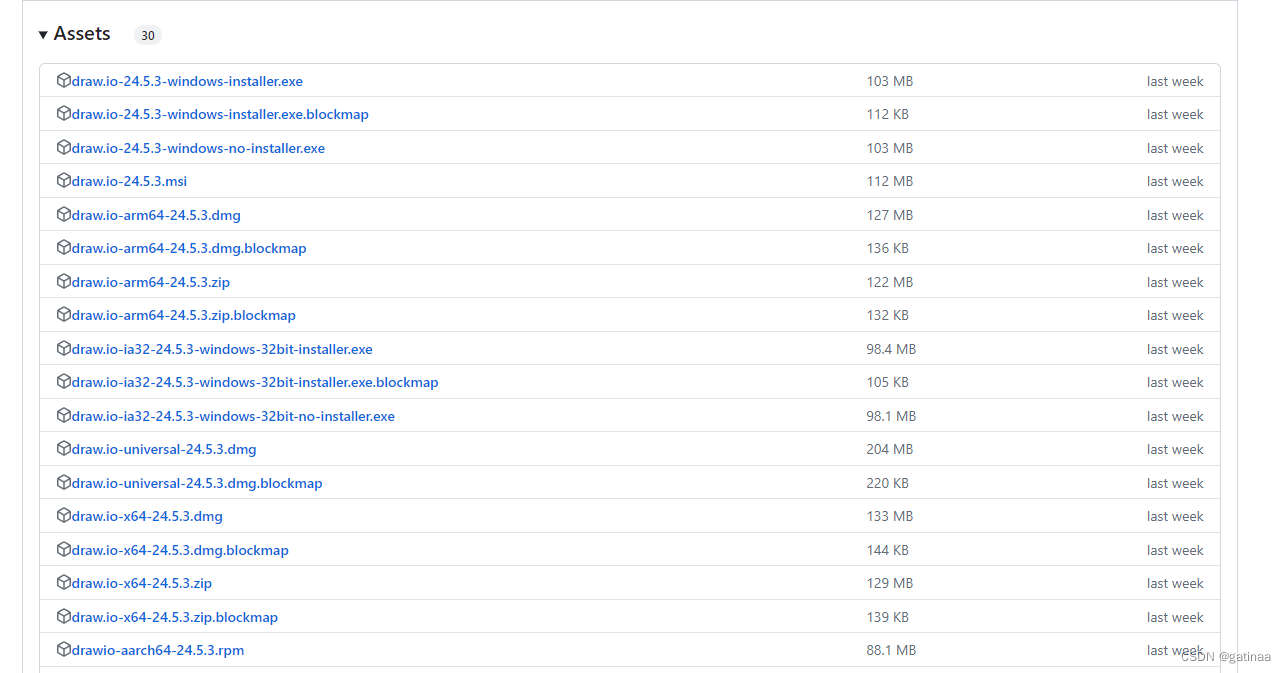Screen dimensions: 1286x673
Task: Select the 204 MB size of universal dmg
Action: click(x=890, y=449)
